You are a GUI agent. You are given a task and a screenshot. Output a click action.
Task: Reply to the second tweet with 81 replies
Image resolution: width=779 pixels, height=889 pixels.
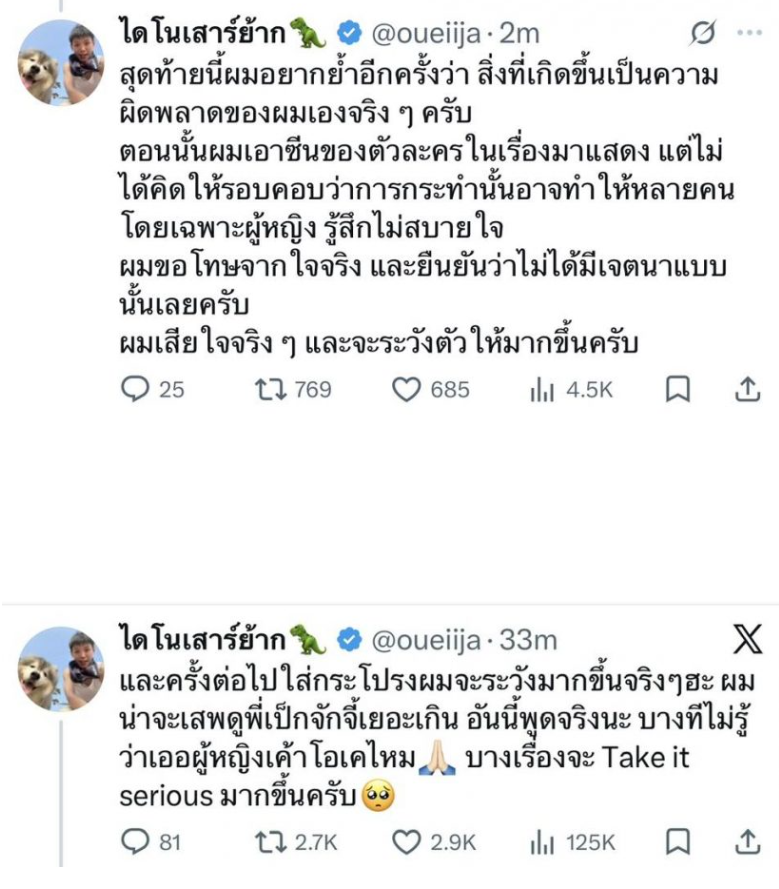click(x=135, y=843)
